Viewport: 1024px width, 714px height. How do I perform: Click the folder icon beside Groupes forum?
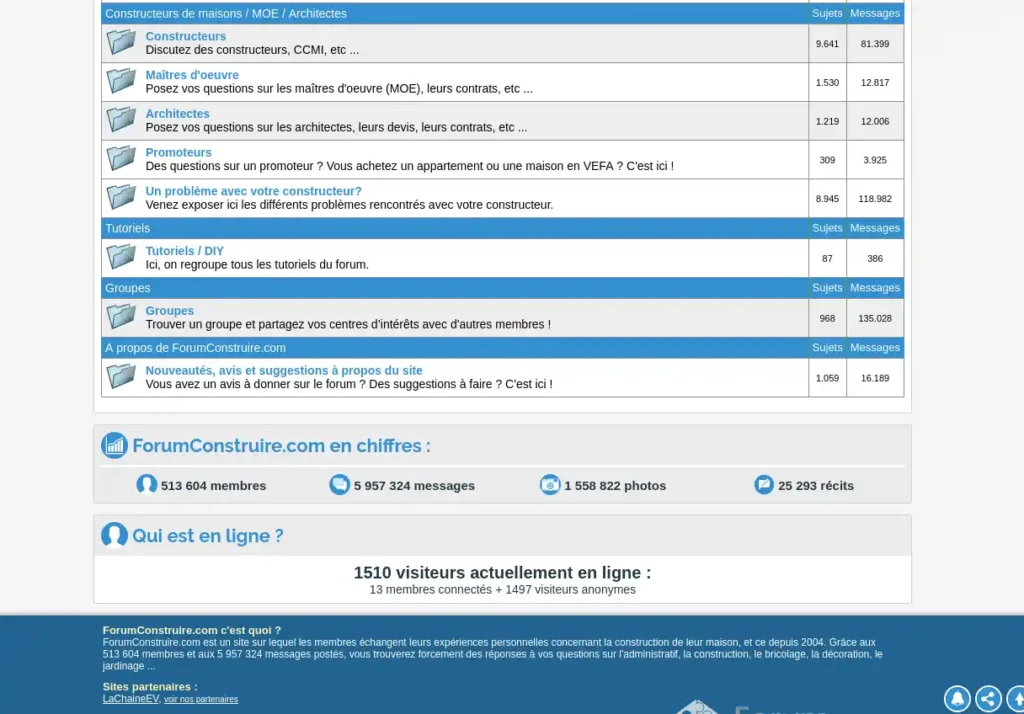click(x=121, y=317)
